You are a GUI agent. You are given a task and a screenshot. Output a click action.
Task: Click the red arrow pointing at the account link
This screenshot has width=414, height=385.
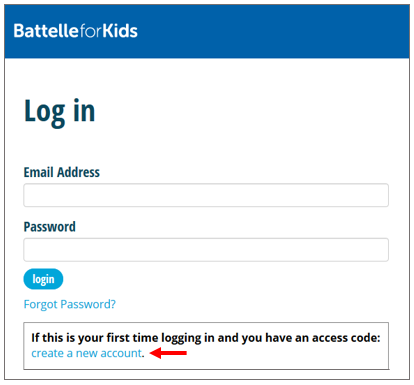(168, 353)
